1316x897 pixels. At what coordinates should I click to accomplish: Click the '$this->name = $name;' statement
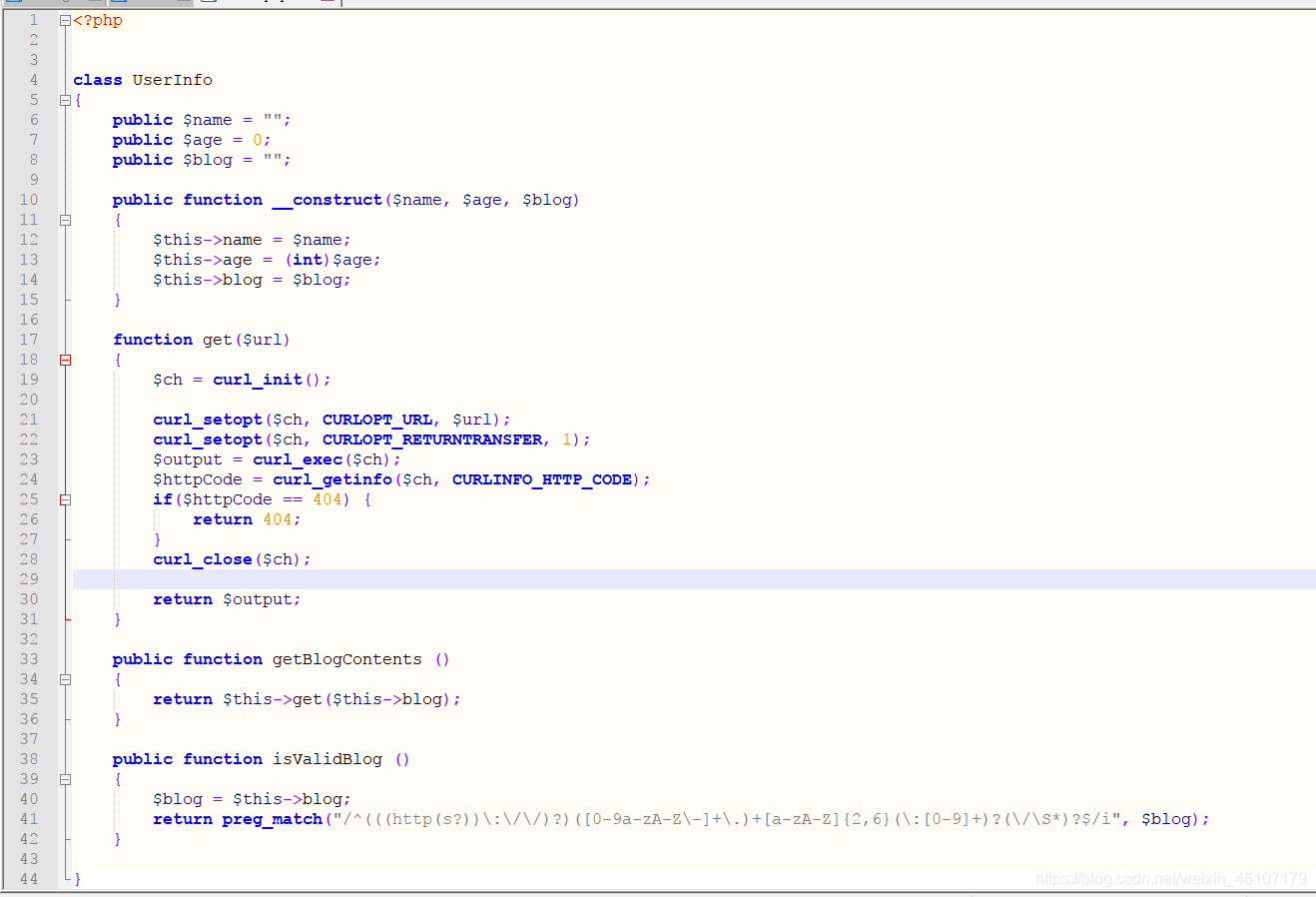tap(252, 240)
